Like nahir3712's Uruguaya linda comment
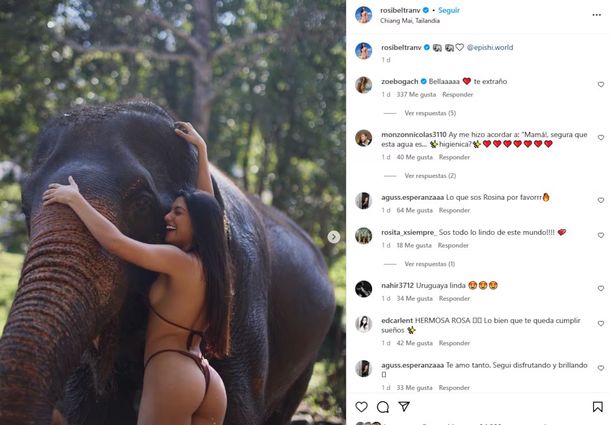 click(x=601, y=288)
